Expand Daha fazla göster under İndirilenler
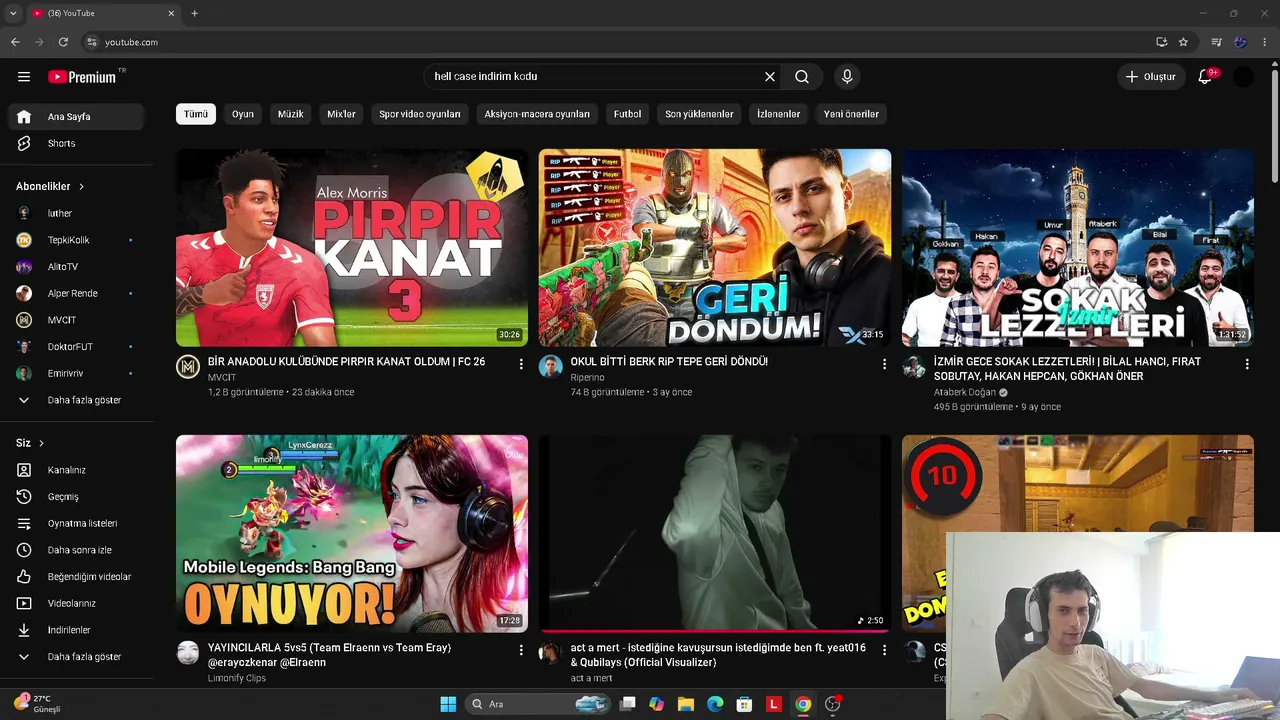This screenshot has width=1280, height=720. pos(77,657)
